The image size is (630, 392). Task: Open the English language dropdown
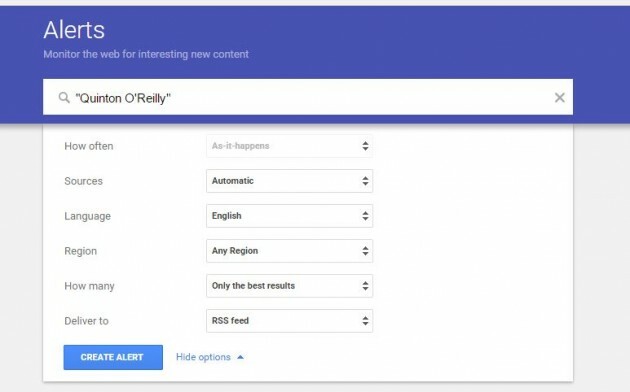click(289, 216)
